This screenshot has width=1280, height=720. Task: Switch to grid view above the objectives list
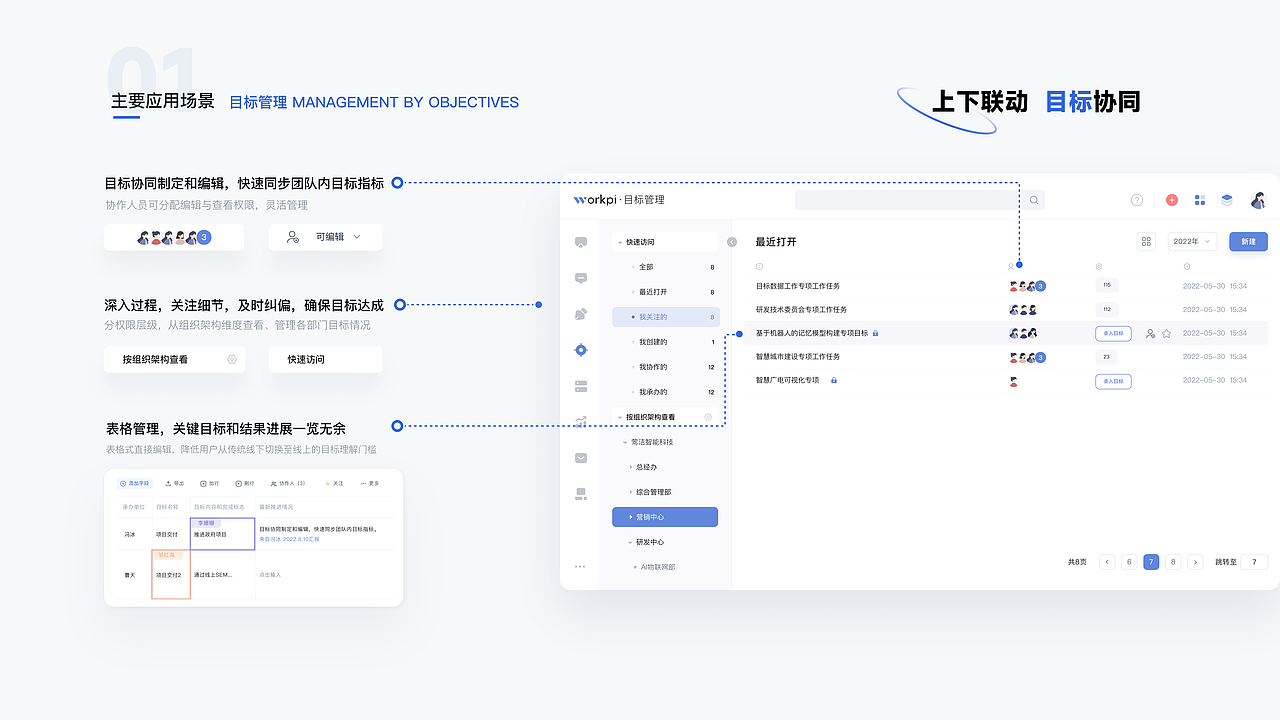[x=1146, y=241]
